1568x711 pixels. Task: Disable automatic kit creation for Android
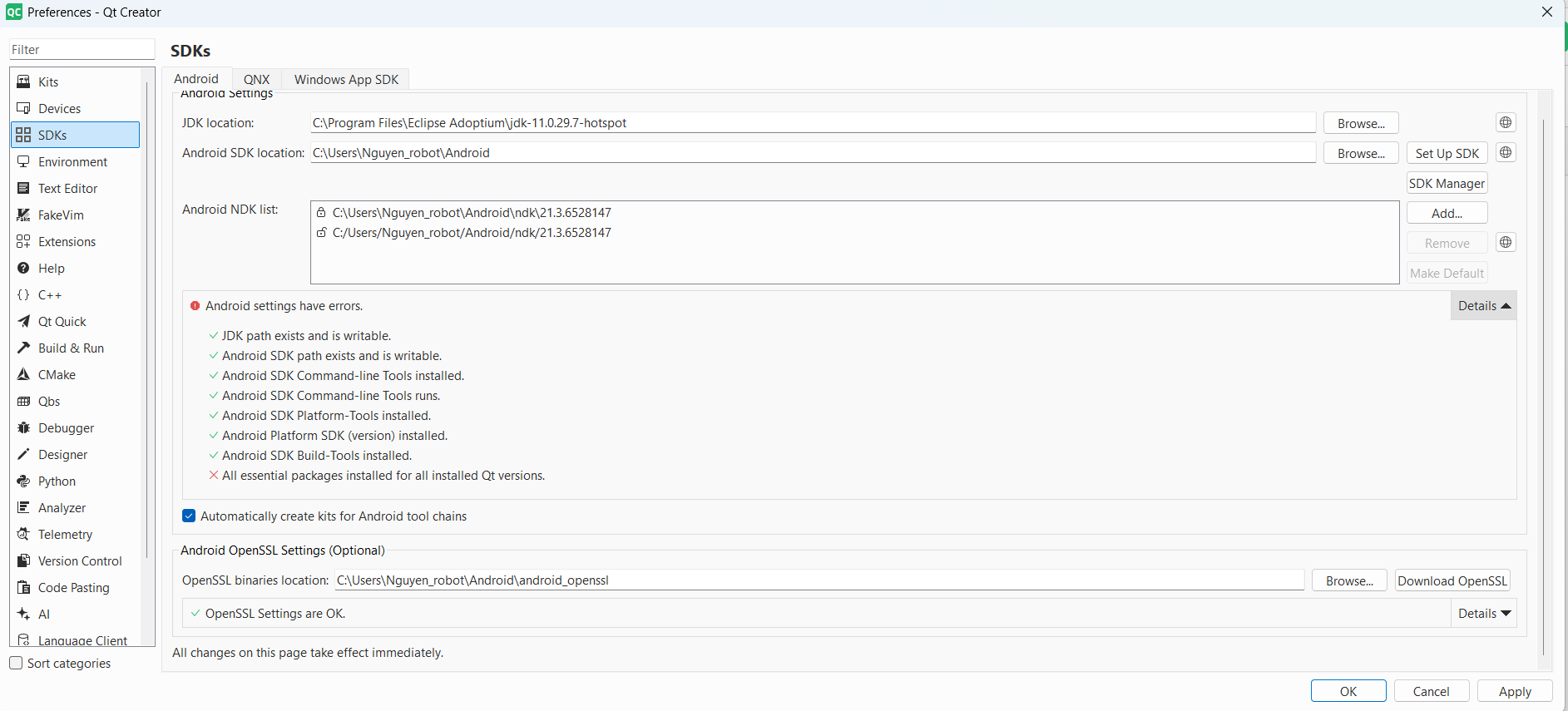[189, 516]
